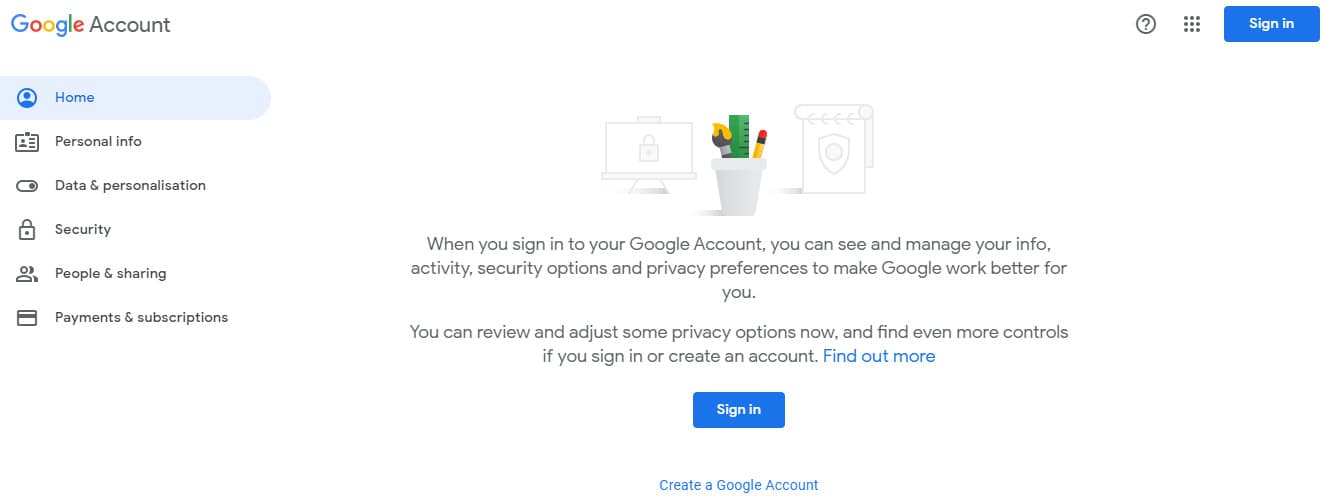Click the help question mark icon

click(1146, 25)
